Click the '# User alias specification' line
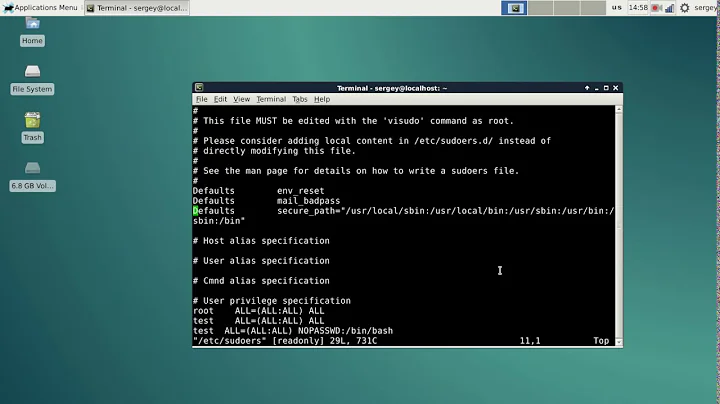The image size is (720, 404). click(x=261, y=261)
